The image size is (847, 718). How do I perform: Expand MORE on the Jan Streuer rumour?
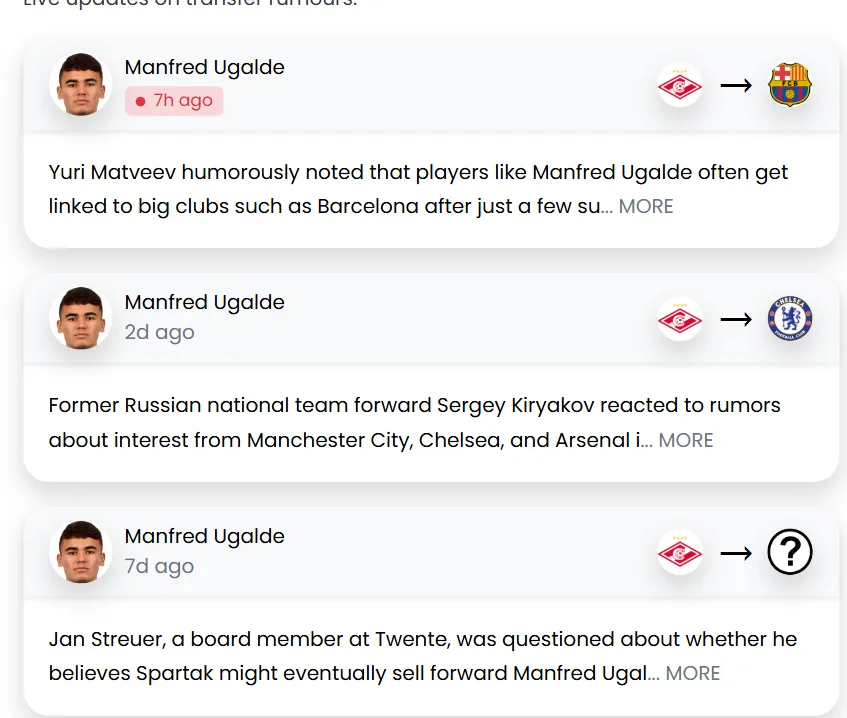[692, 674]
